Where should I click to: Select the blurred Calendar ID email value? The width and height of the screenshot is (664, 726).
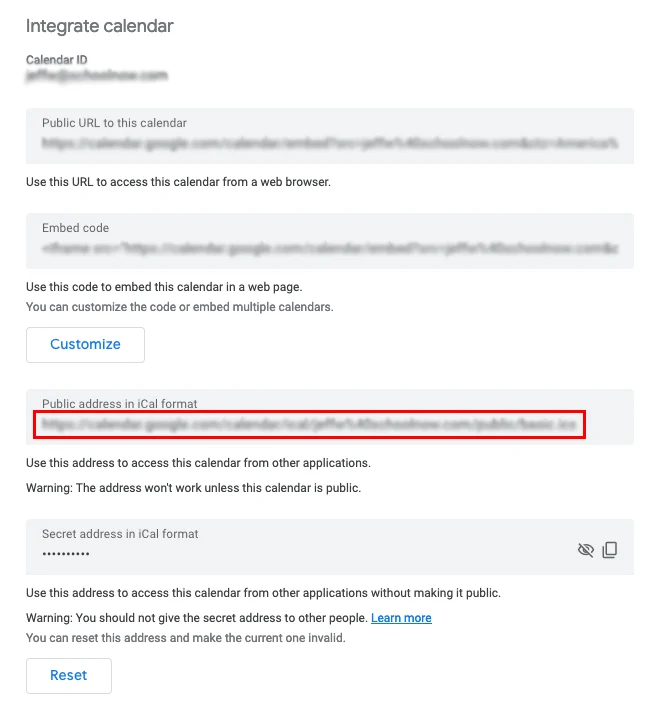point(97,75)
